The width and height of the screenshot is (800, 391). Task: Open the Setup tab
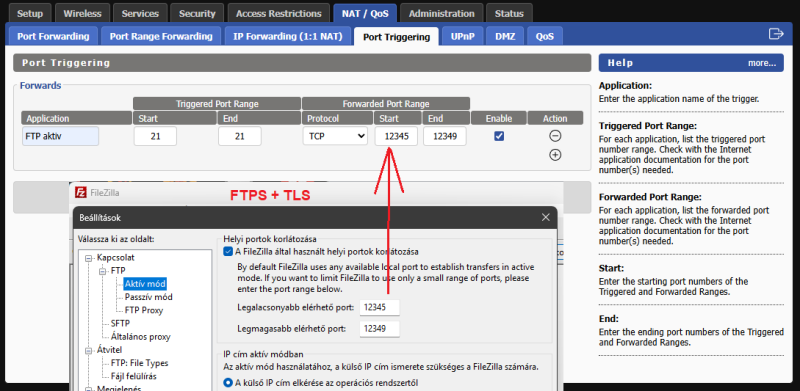(x=30, y=14)
